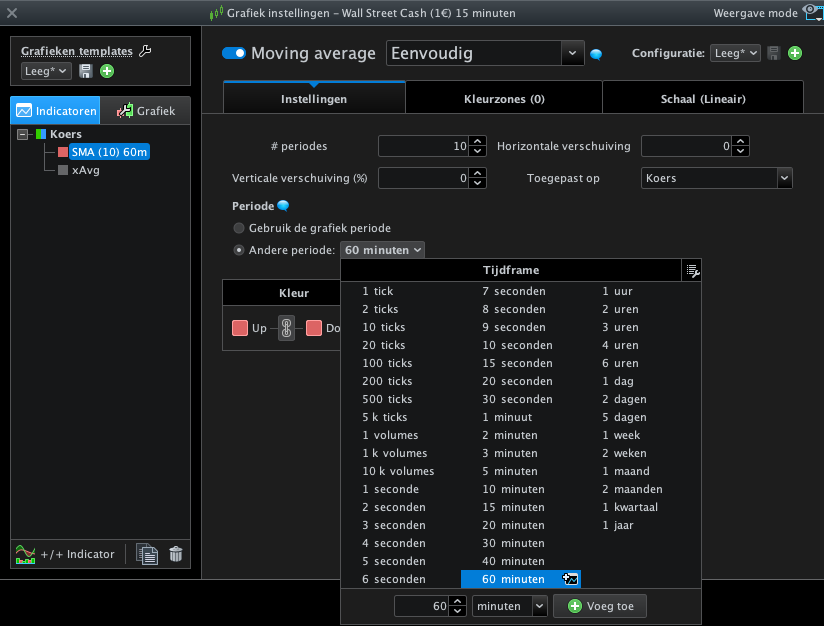Viewport: 824px width, 626px height.
Task: Open the Grafieken templates Leeg* dropdown
Action: click(x=46, y=71)
